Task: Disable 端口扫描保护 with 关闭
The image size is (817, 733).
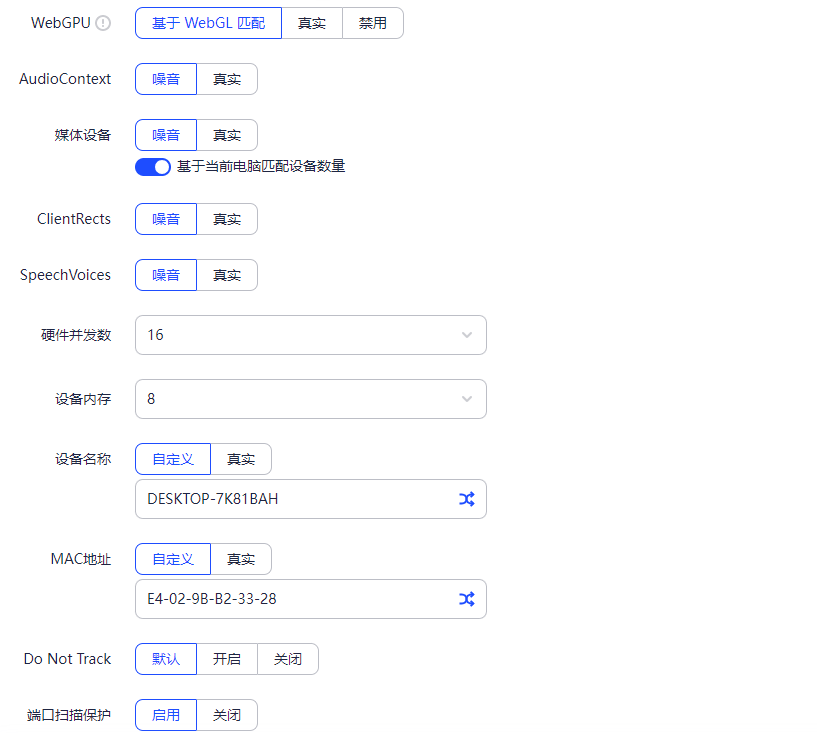Action: tap(227, 715)
